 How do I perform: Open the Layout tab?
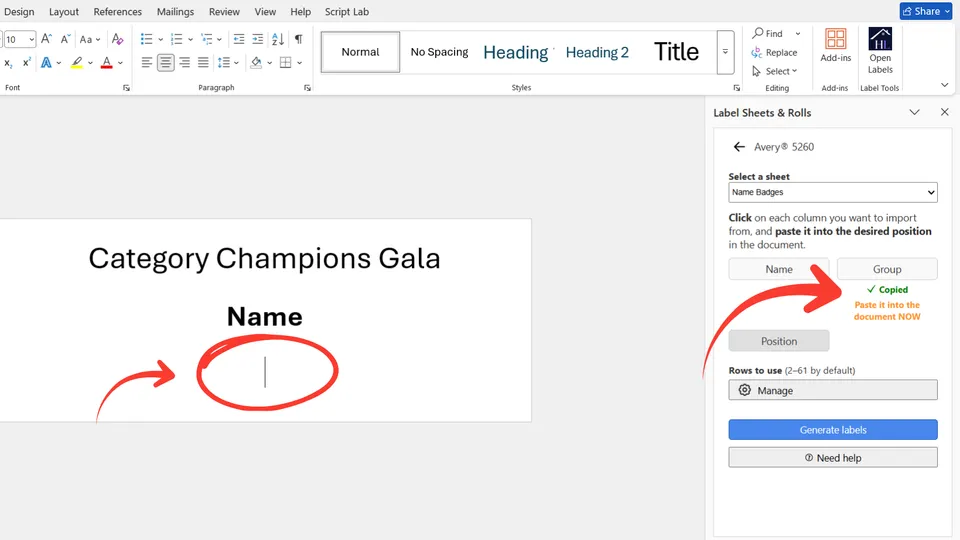[64, 12]
